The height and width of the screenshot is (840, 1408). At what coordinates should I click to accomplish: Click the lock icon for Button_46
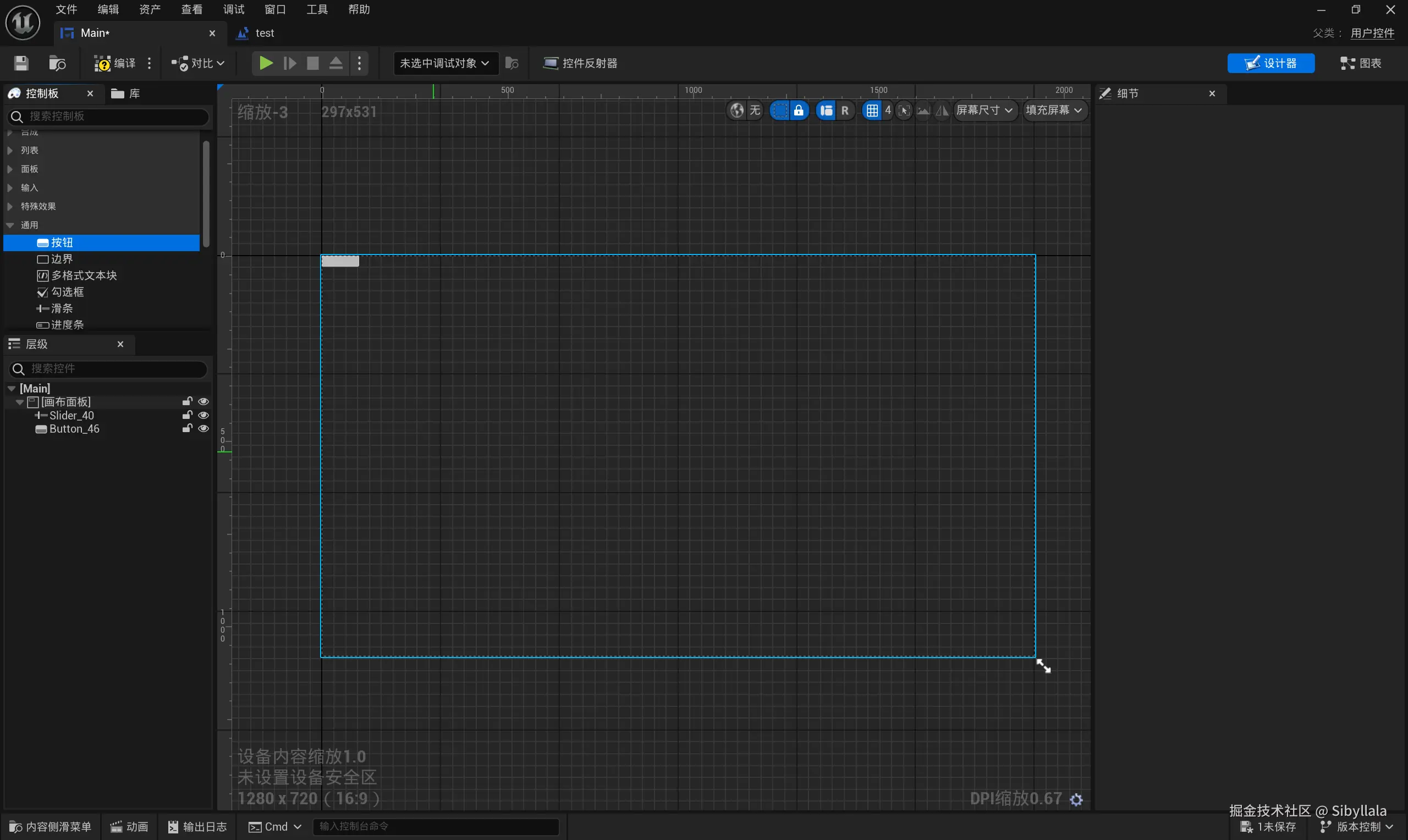click(187, 429)
